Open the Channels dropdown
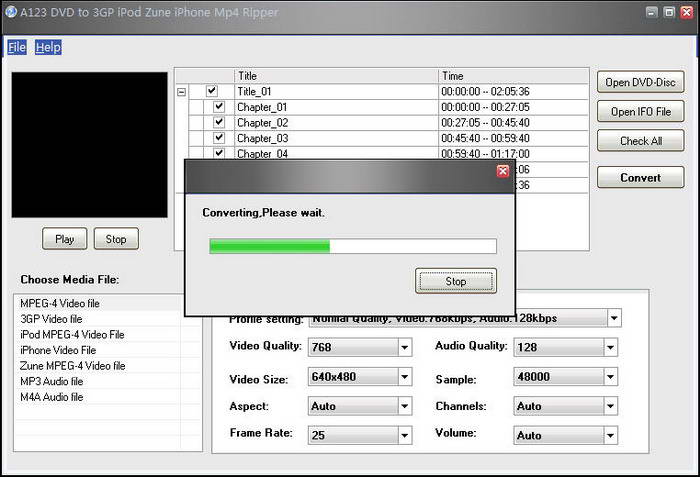The width and height of the screenshot is (700, 477). coord(610,406)
